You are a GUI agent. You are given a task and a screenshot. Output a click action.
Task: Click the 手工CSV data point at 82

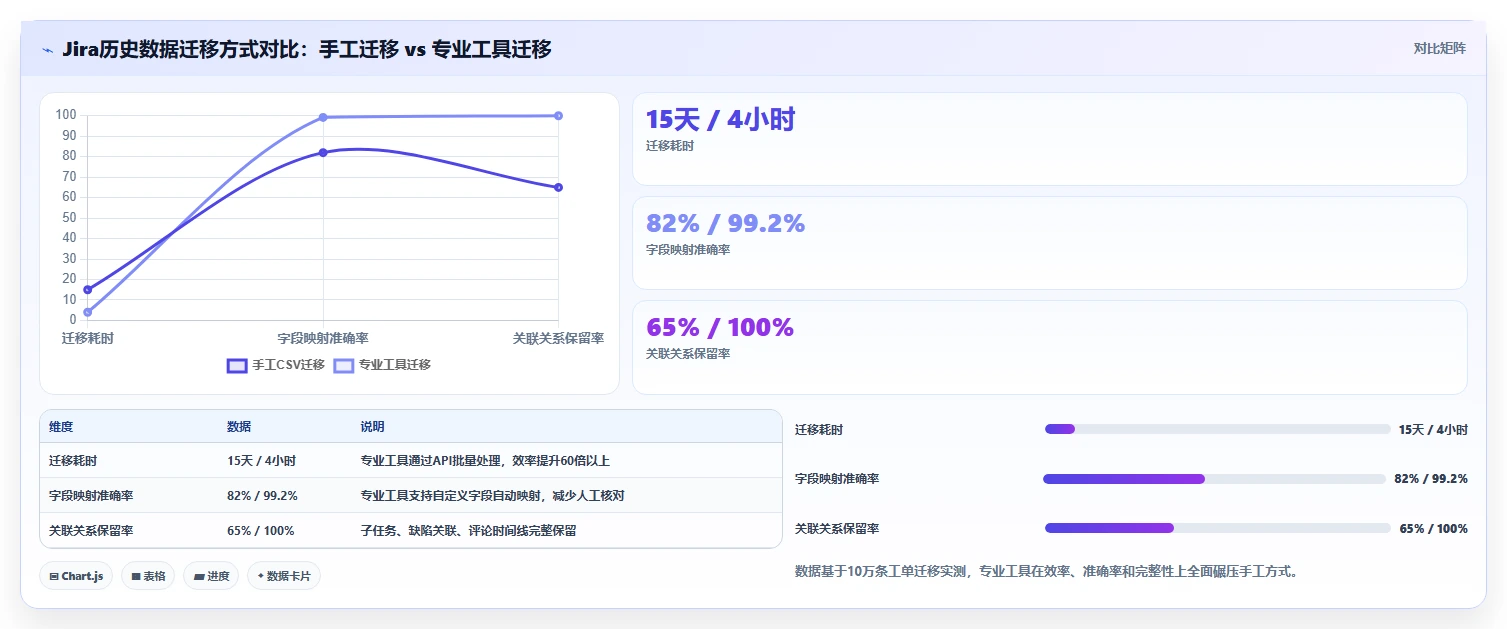pos(323,152)
